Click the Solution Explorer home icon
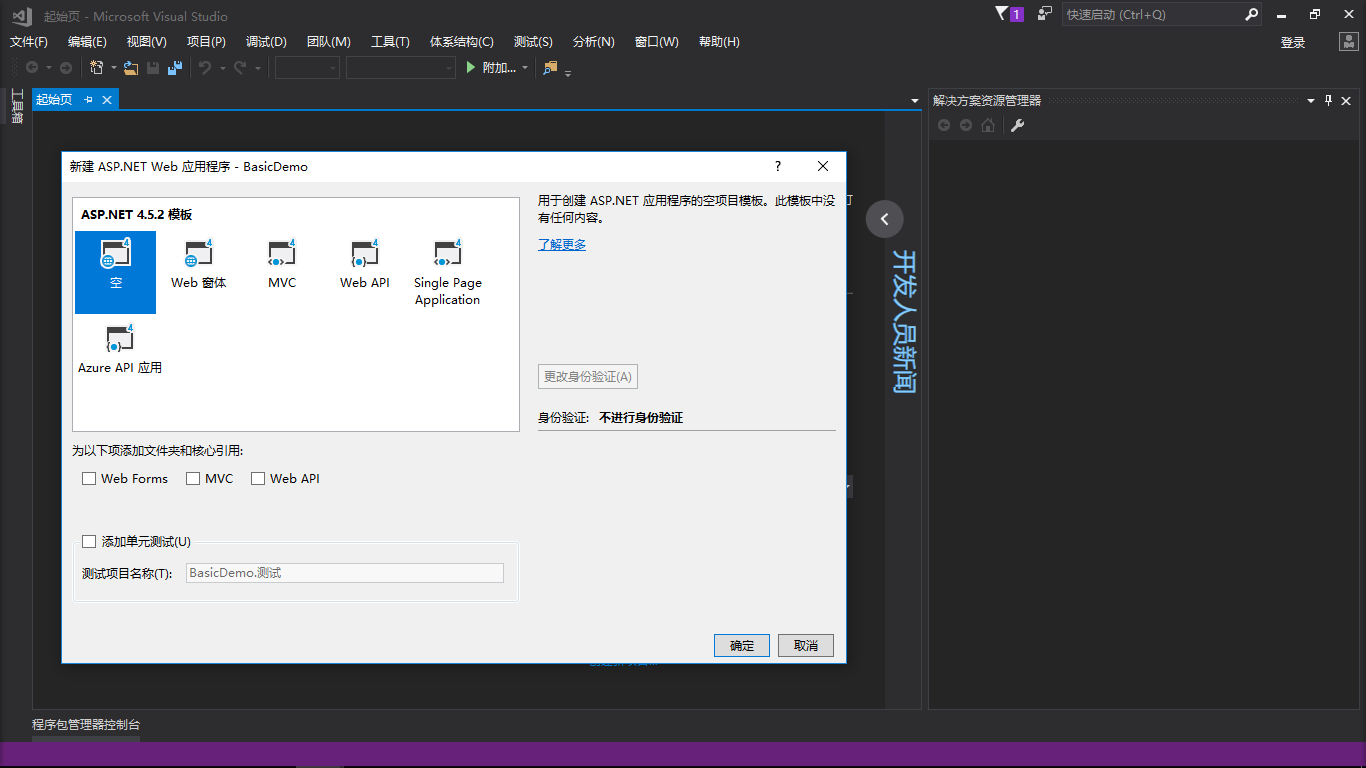Image resolution: width=1366 pixels, height=768 pixels. (x=988, y=125)
